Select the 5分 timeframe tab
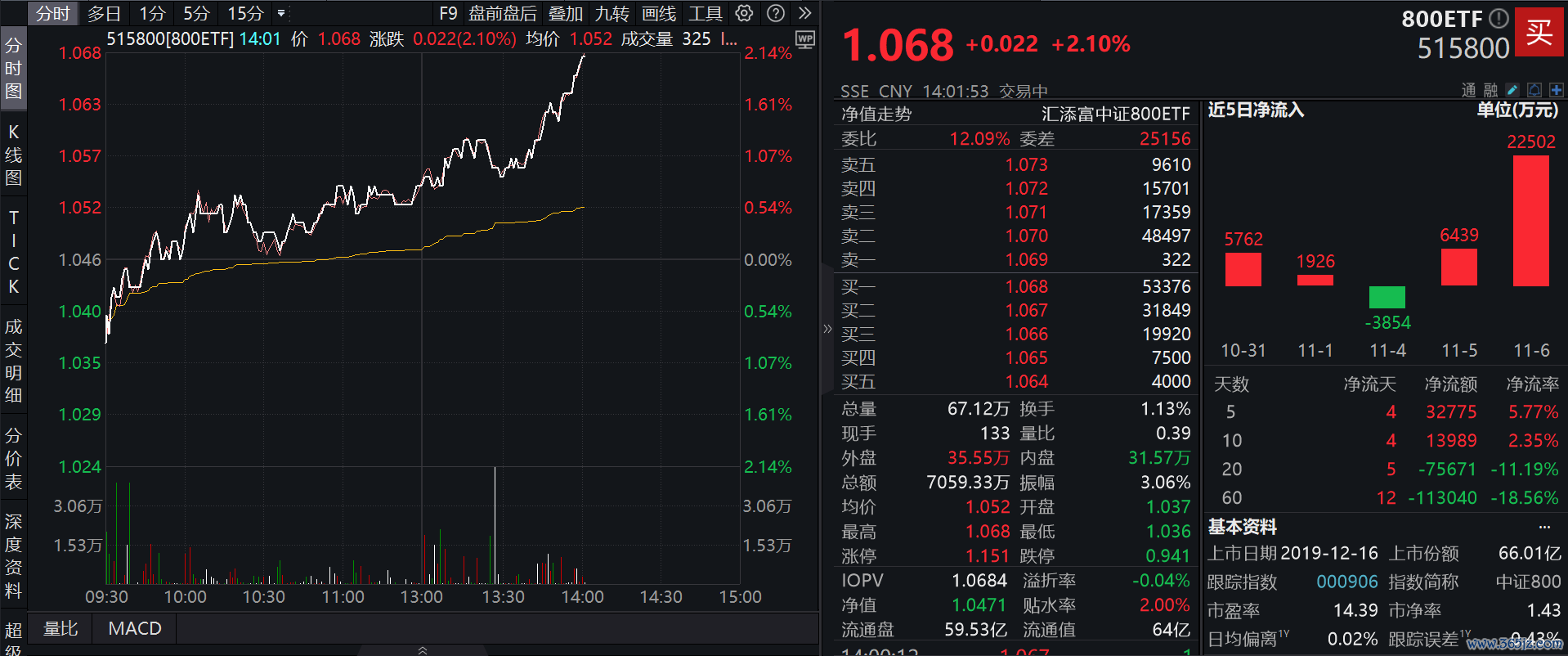Viewport: 1568px width, 656px height. click(196, 13)
